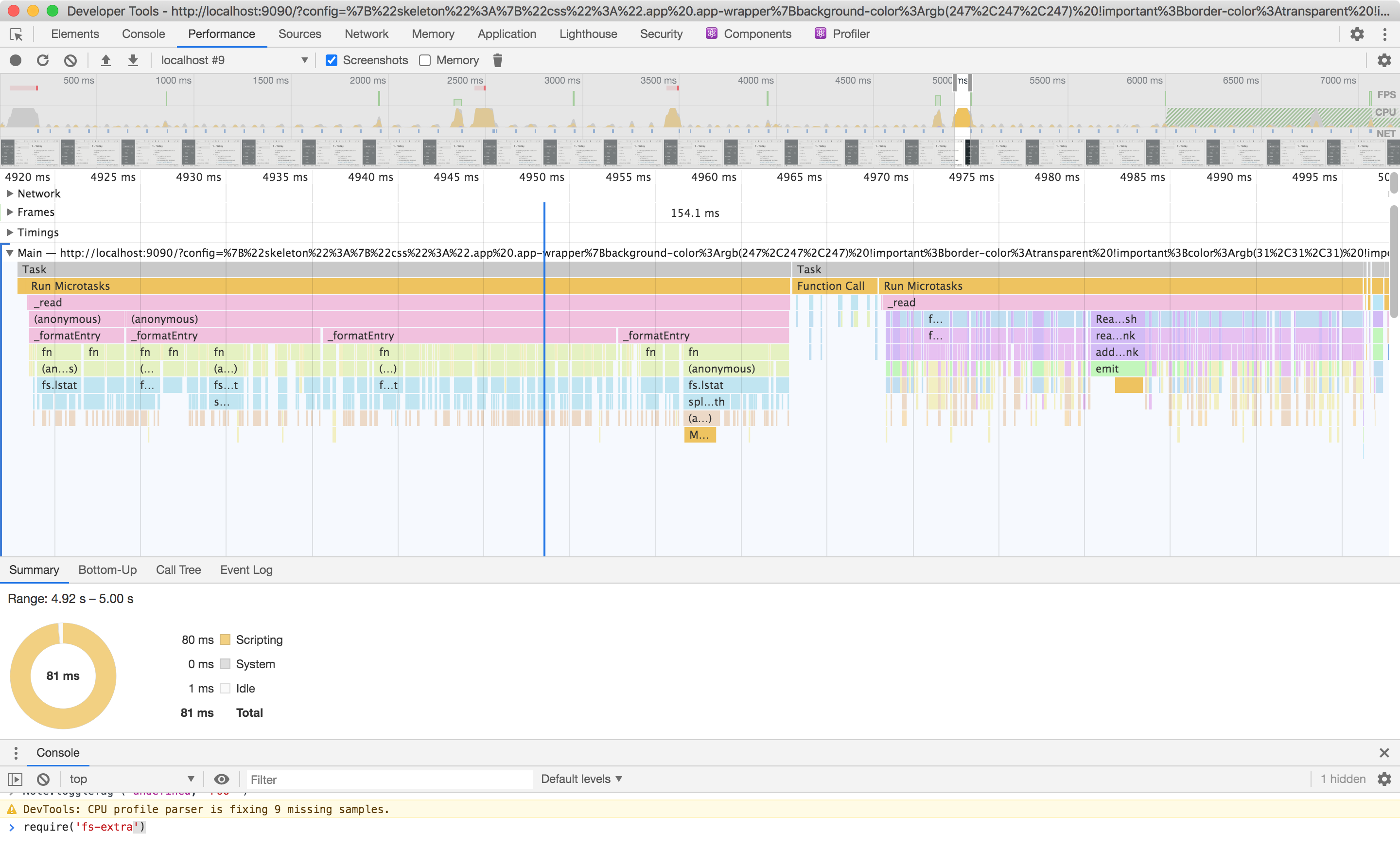
Task: Click the save profile download icon
Action: pos(133,60)
